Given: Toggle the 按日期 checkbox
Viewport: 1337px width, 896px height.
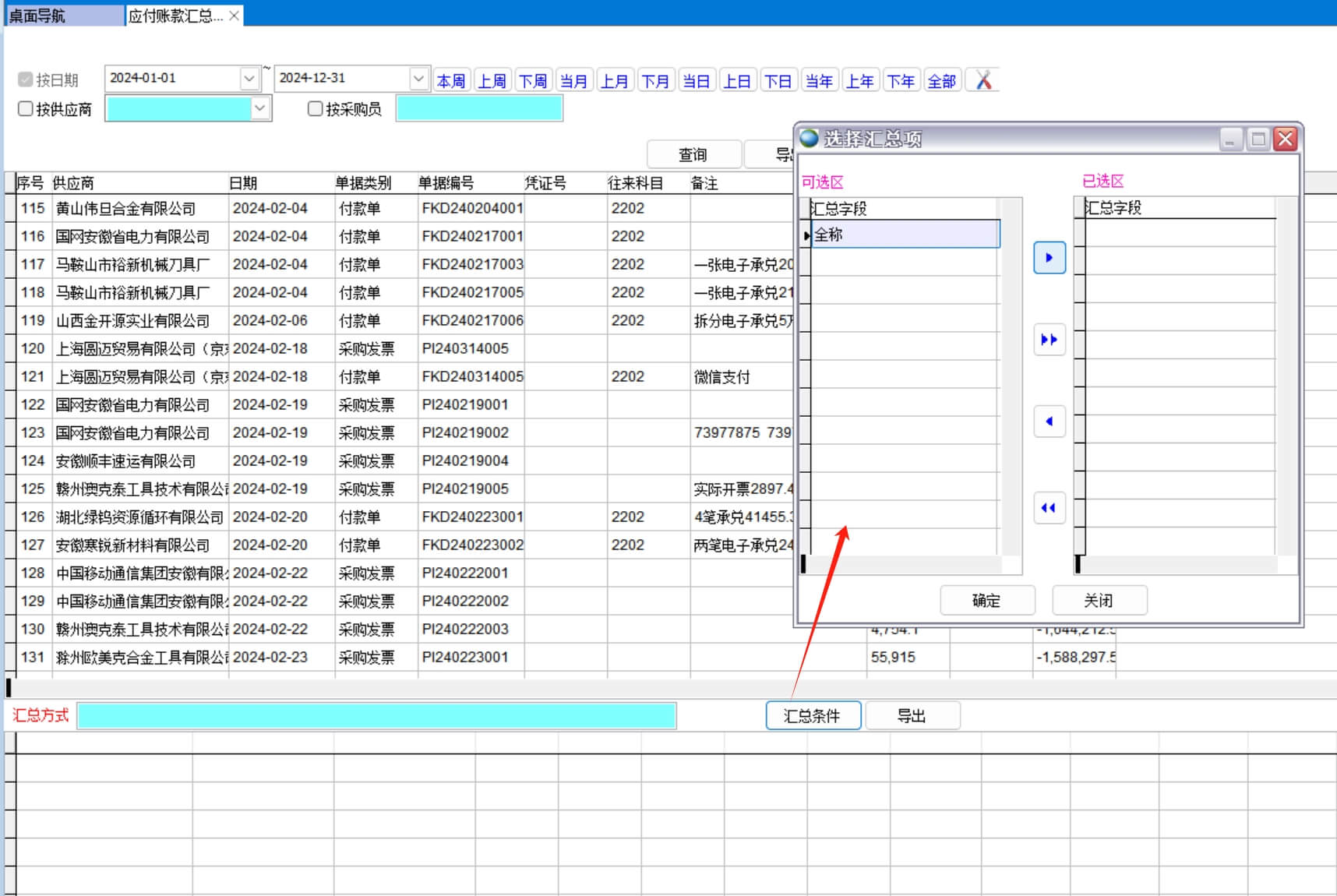Looking at the screenshot, I should point(26,79).
